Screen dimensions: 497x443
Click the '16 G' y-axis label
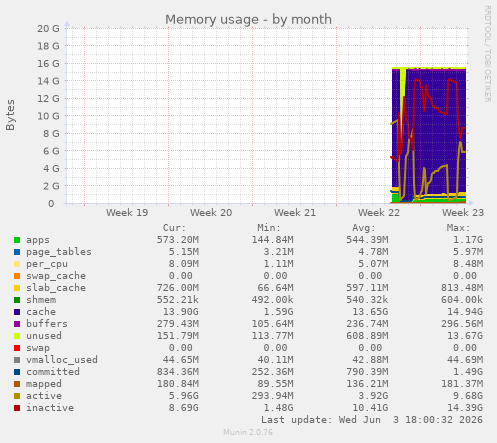48,64
